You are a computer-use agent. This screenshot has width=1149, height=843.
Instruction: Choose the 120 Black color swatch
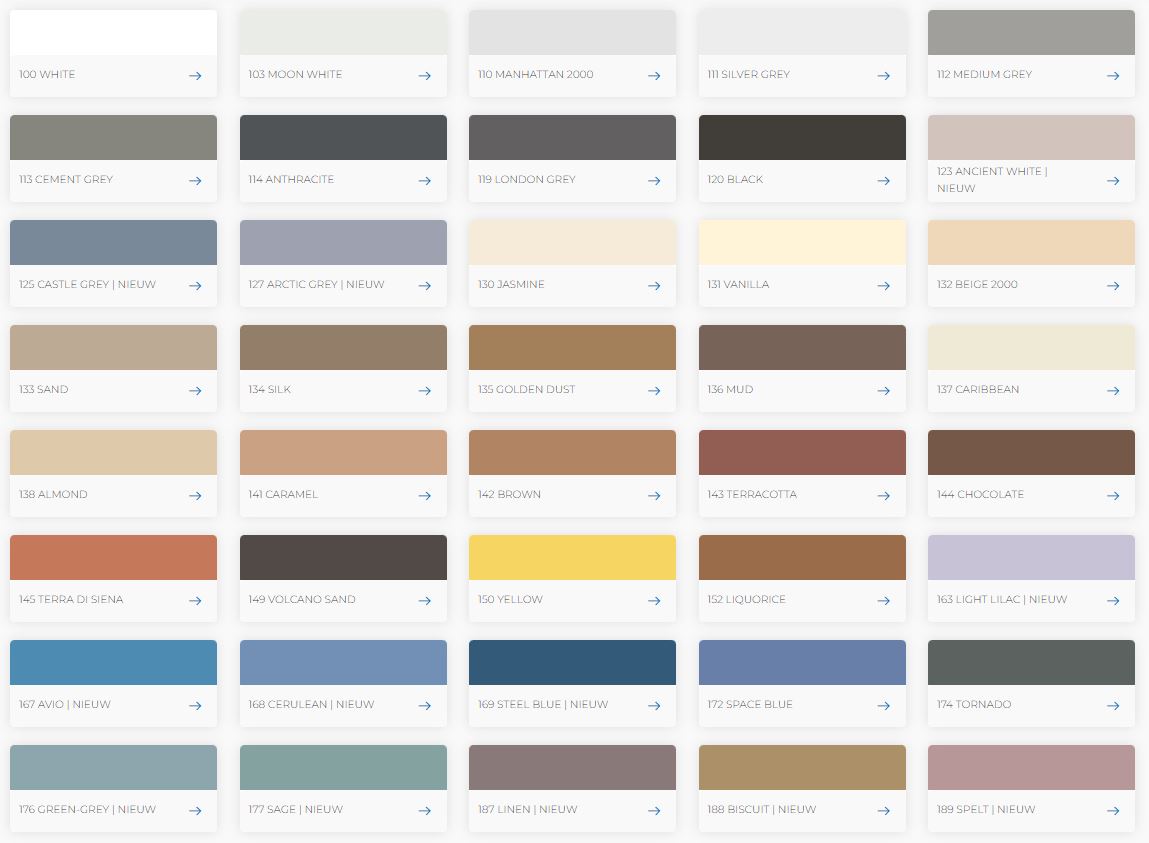point(802,137)
